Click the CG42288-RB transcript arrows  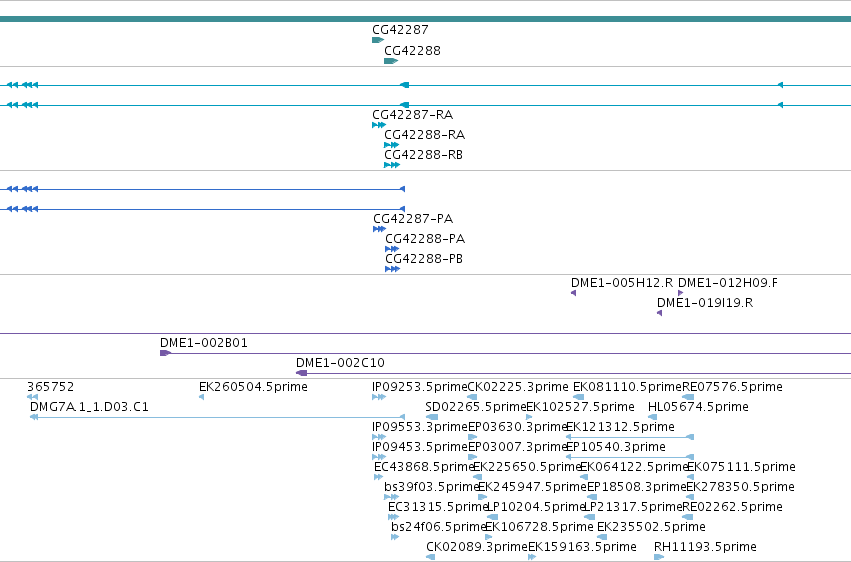point(392,165)
